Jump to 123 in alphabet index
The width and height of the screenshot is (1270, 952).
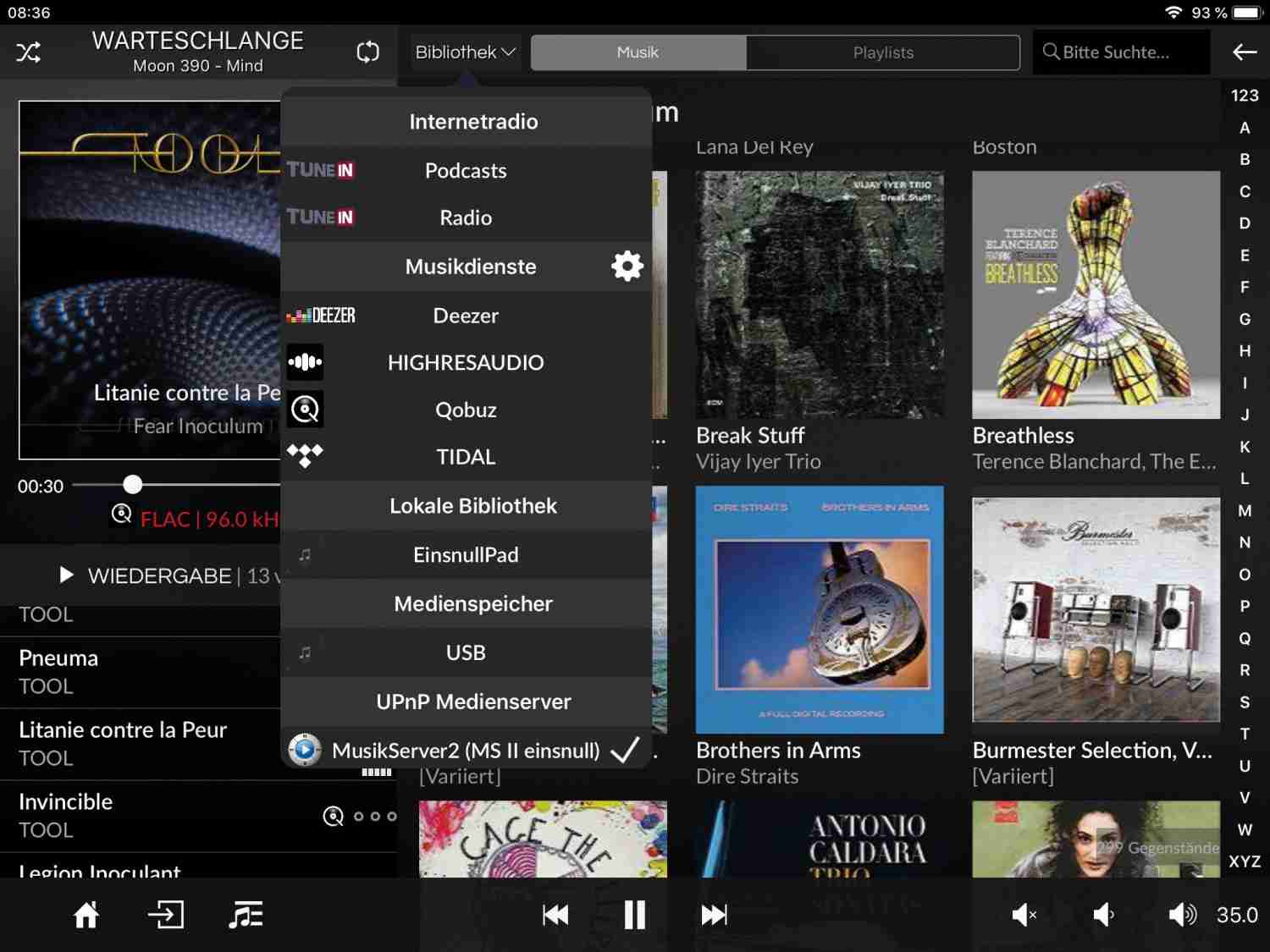pos(1245,96)
